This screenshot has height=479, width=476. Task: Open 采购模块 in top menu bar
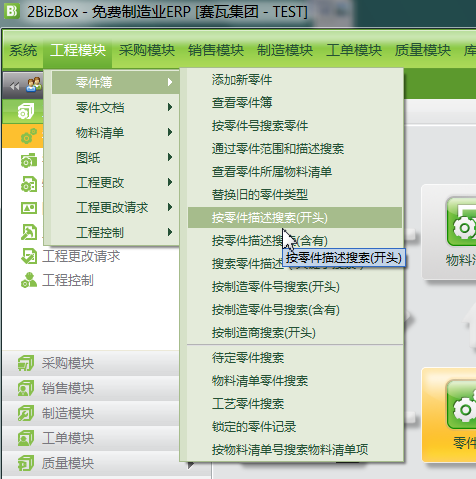pyautogui.click(x=147, y=50)
